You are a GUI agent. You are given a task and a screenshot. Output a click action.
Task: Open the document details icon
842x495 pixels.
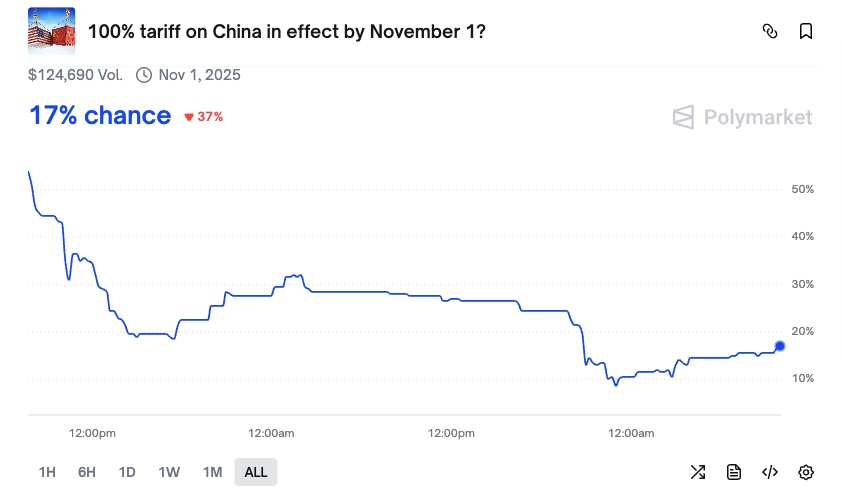[734, 472]
